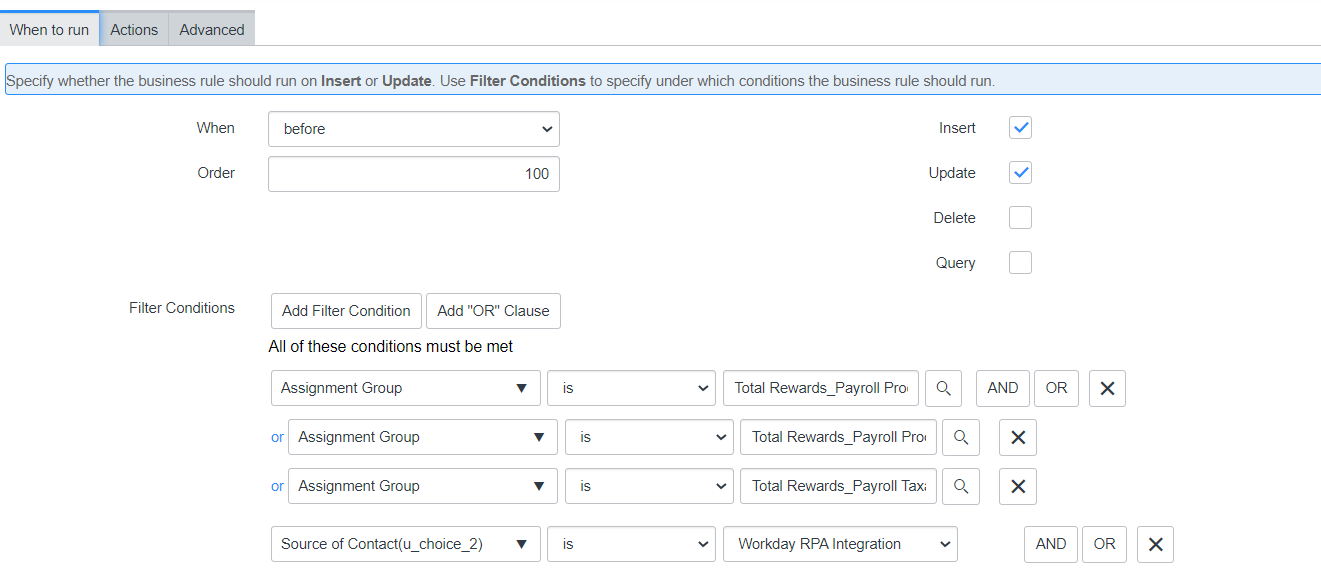
Task: Switch to the Actions tab
Action: [134, 30]
